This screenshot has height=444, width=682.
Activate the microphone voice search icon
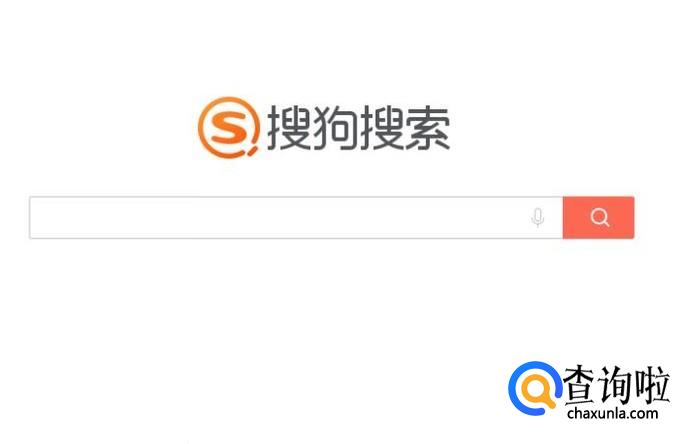(538, 217)
